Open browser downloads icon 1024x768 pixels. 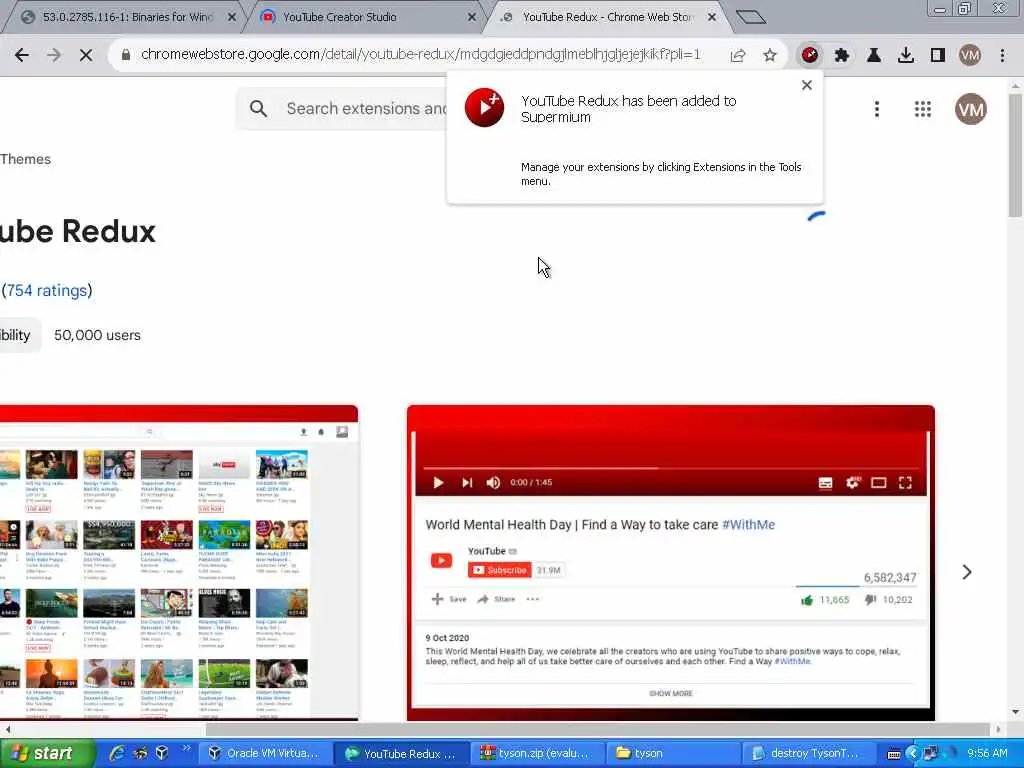point(906,56)
